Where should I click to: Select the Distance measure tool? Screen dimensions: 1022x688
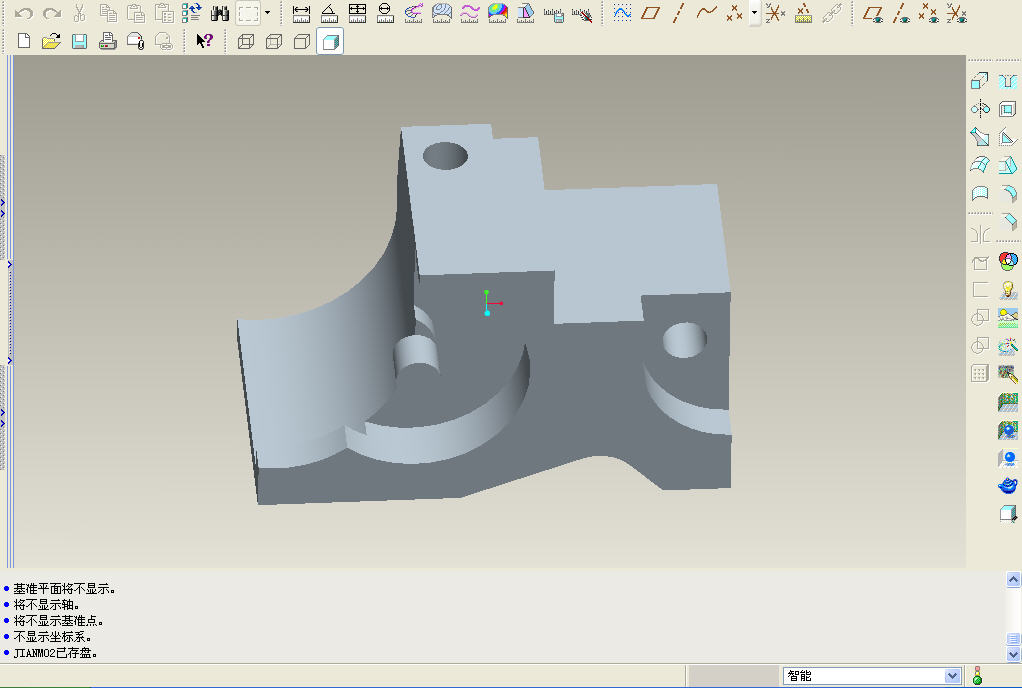301,13
